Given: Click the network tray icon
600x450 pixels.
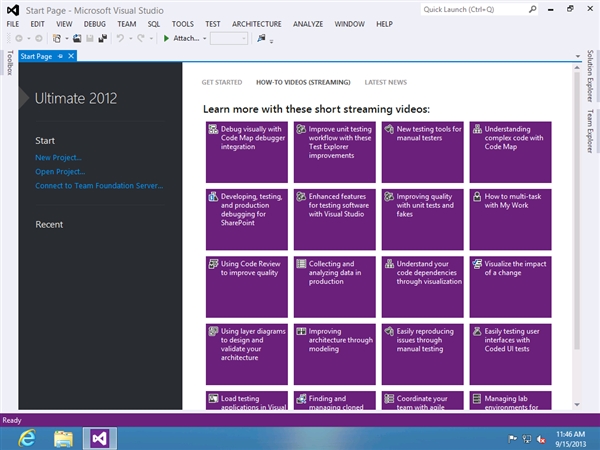Looking at the screenshot, I should point(527,439).
